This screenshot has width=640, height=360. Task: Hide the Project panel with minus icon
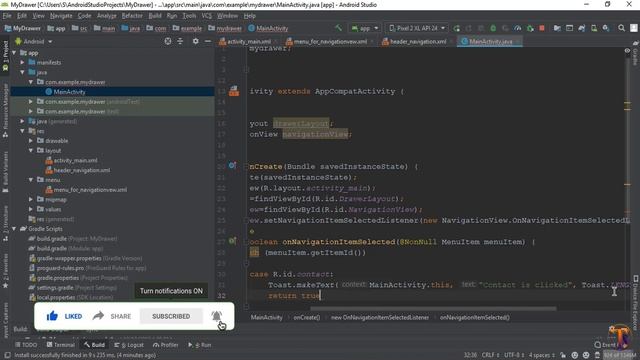click(x=208, y=41)
